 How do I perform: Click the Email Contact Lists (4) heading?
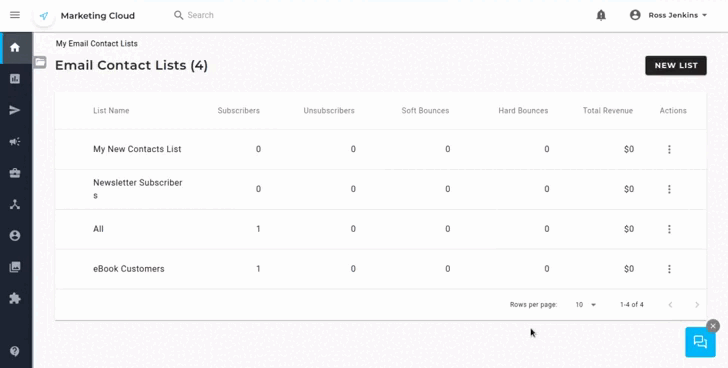coord(131,65)
